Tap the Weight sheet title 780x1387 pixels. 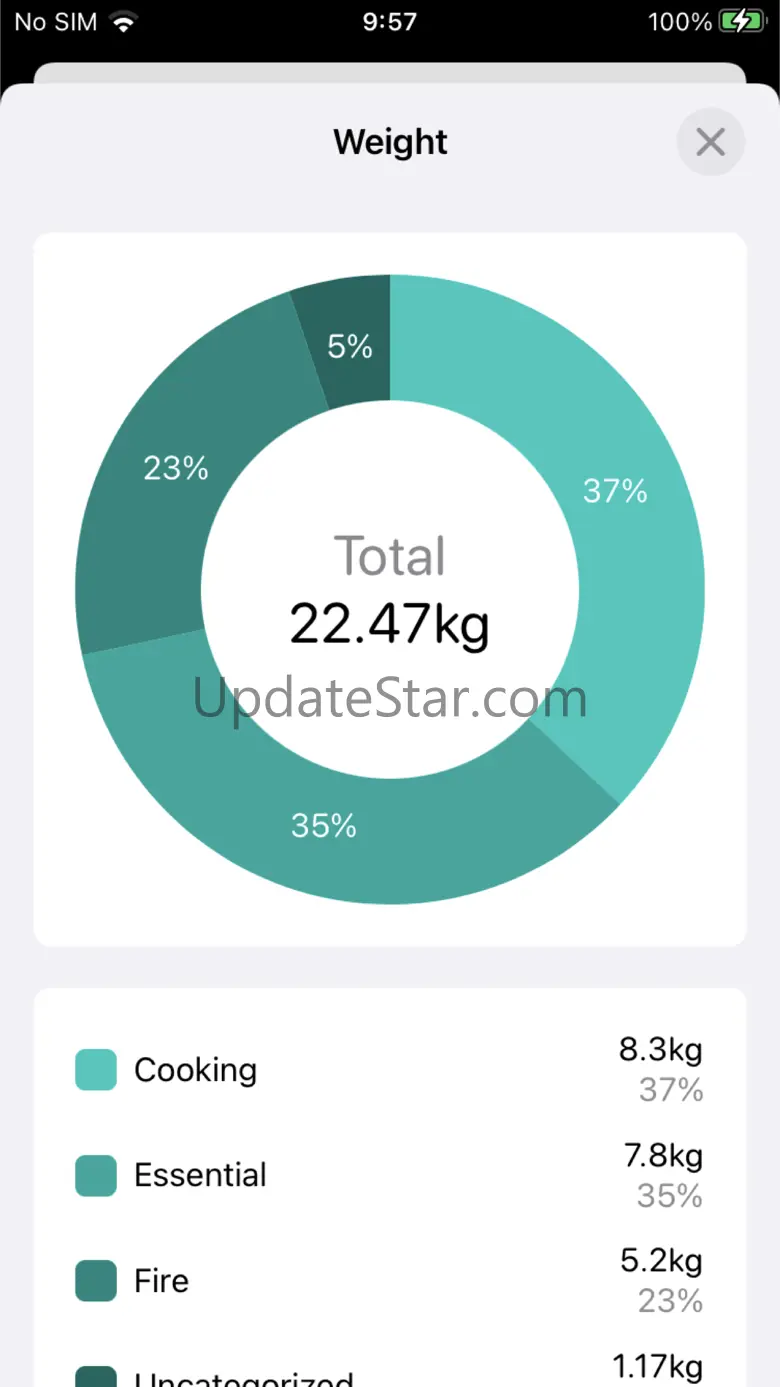click(x=390, y=142)
